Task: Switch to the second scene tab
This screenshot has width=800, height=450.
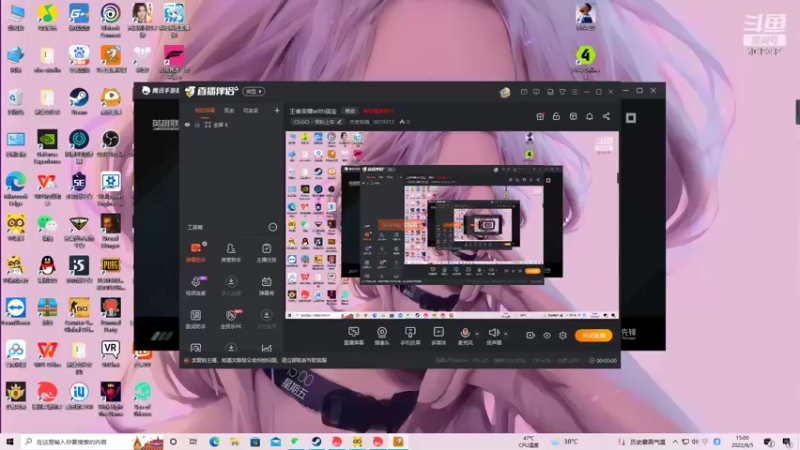Action: (229, 110)
